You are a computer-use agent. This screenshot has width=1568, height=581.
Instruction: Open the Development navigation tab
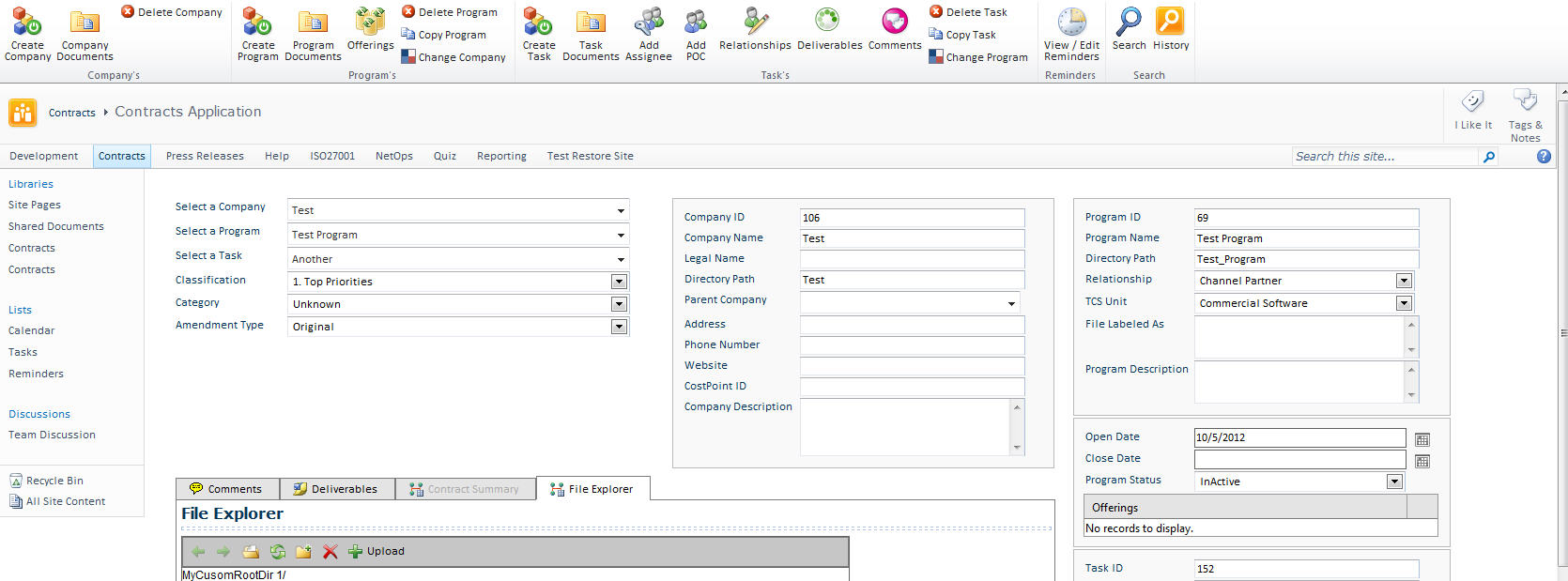point(44,156)
